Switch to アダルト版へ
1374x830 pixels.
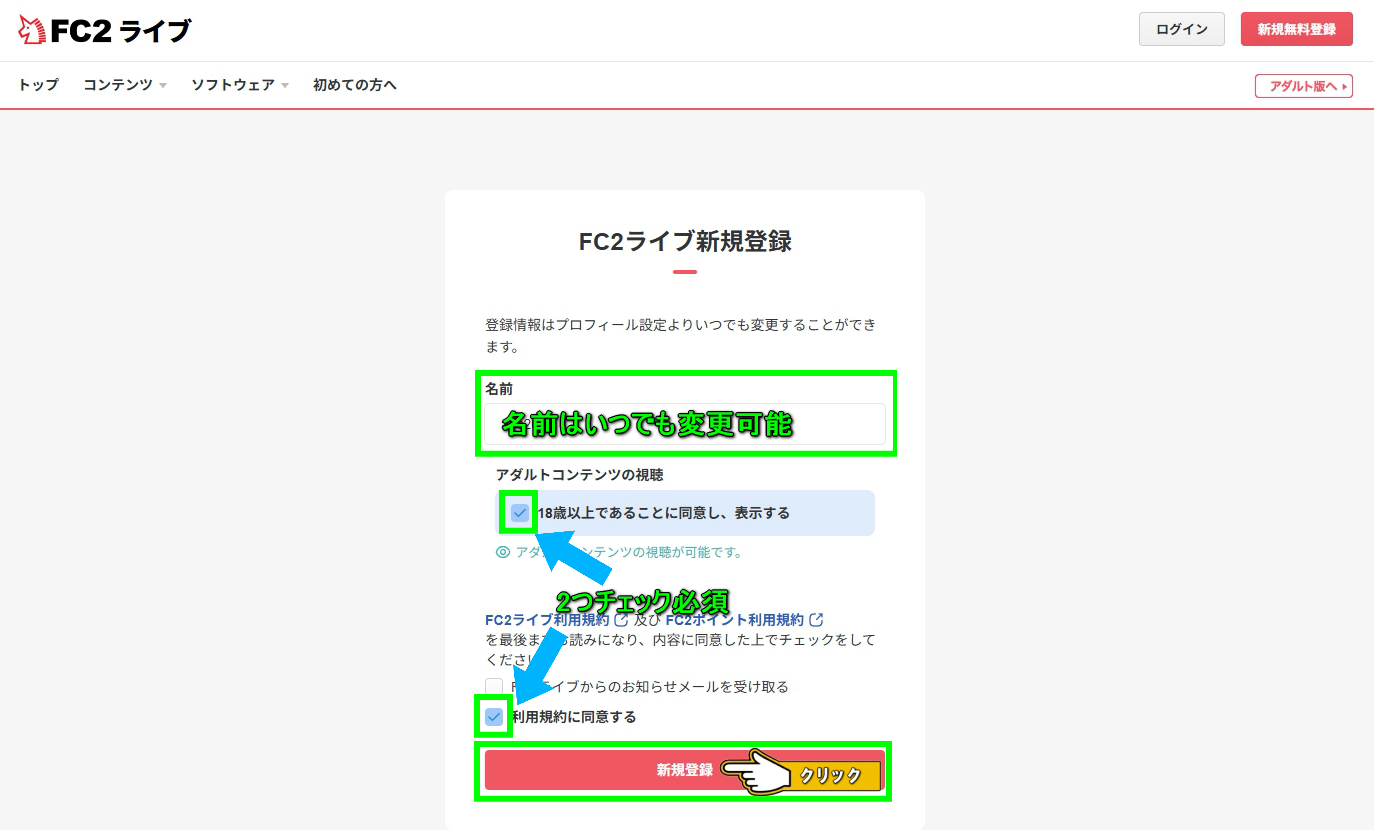coord(1304,86)
